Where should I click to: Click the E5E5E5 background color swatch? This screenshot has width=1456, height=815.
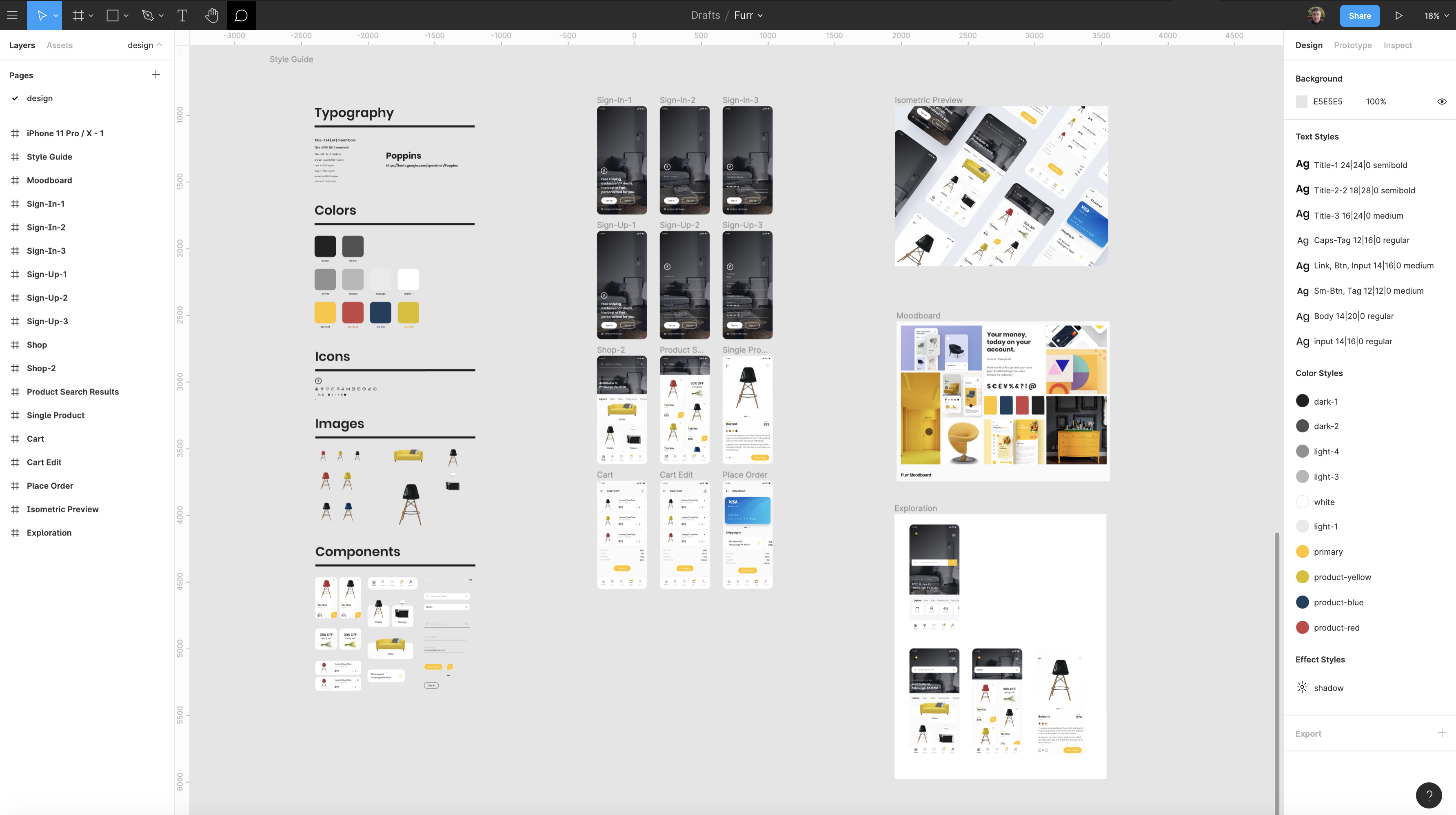1302,102
